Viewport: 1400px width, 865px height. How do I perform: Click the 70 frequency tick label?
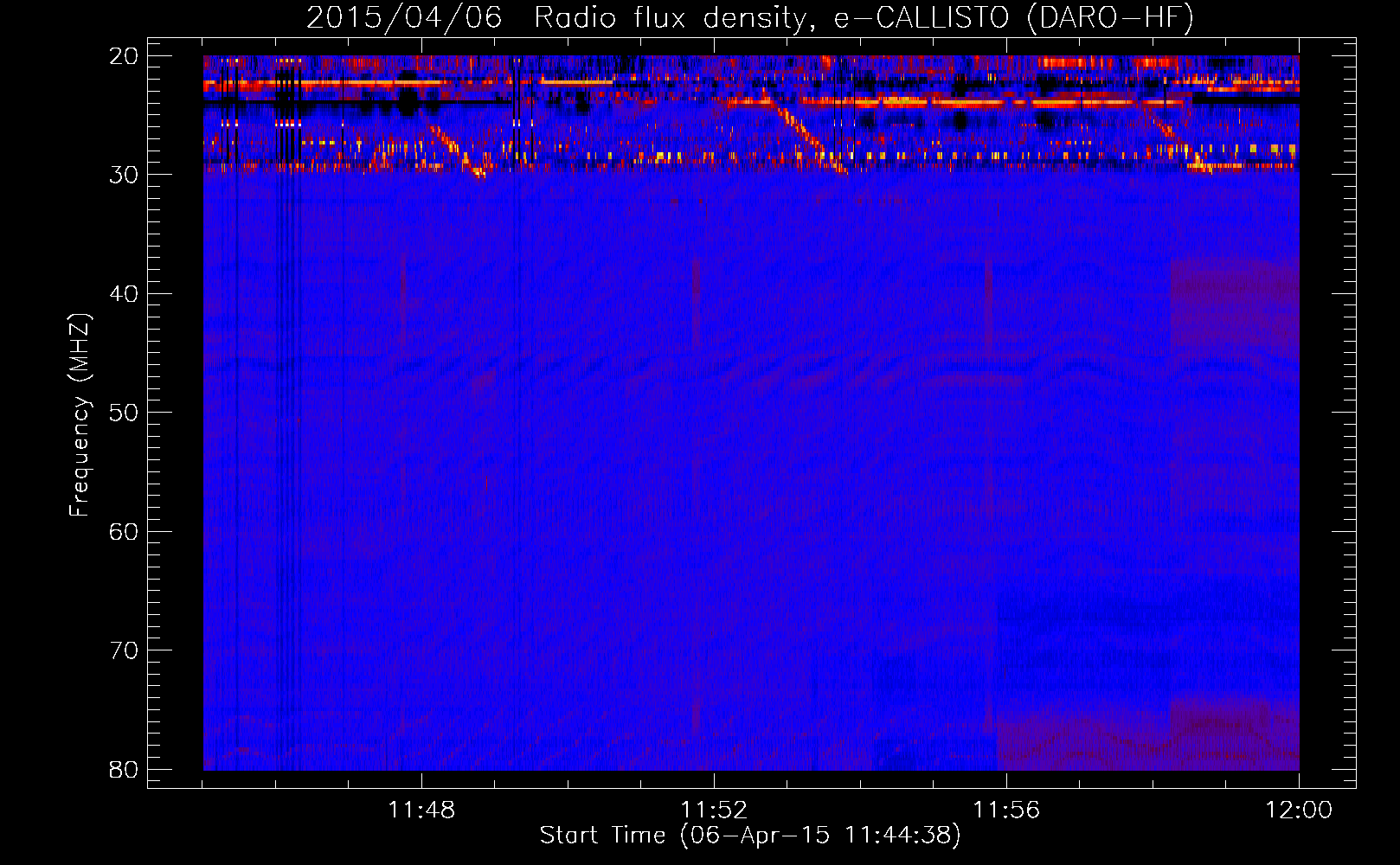(x=124, y=650)
